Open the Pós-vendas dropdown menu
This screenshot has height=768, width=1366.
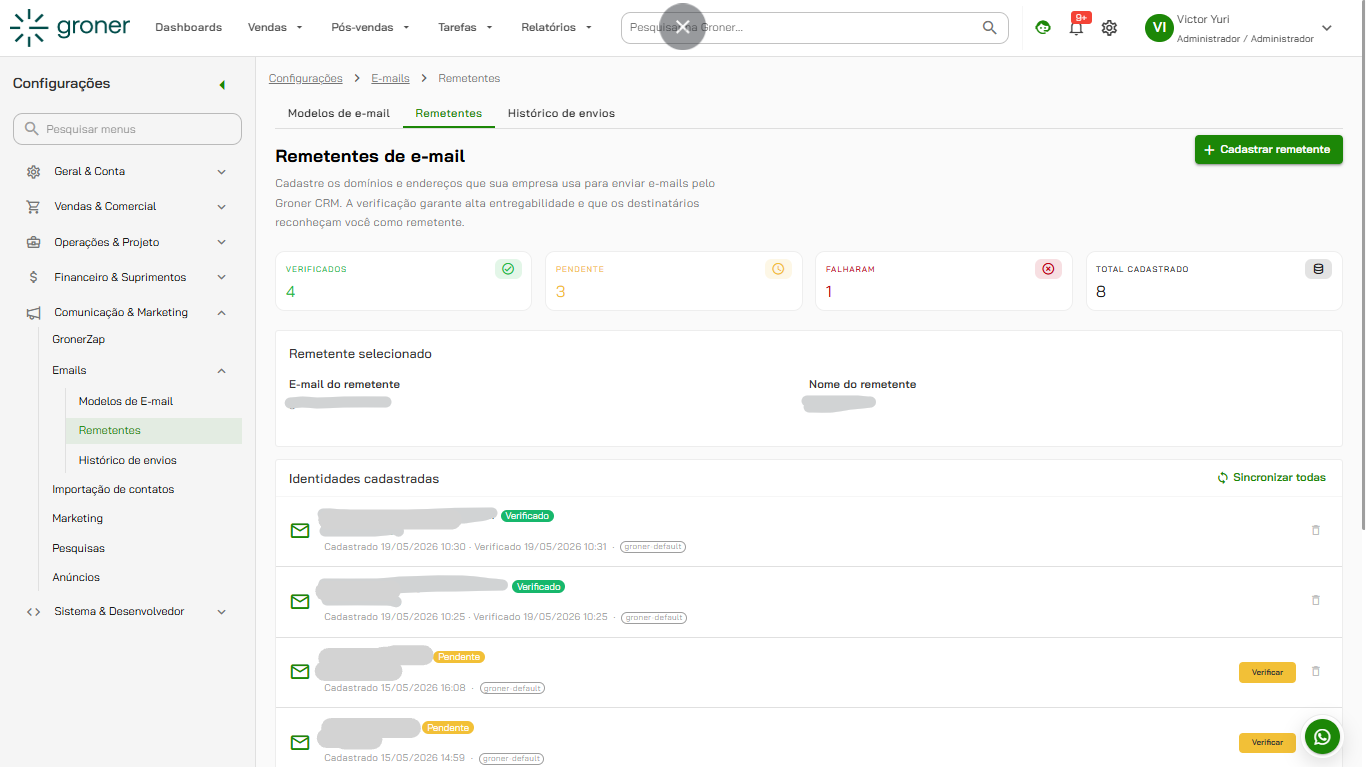[370, 28]
